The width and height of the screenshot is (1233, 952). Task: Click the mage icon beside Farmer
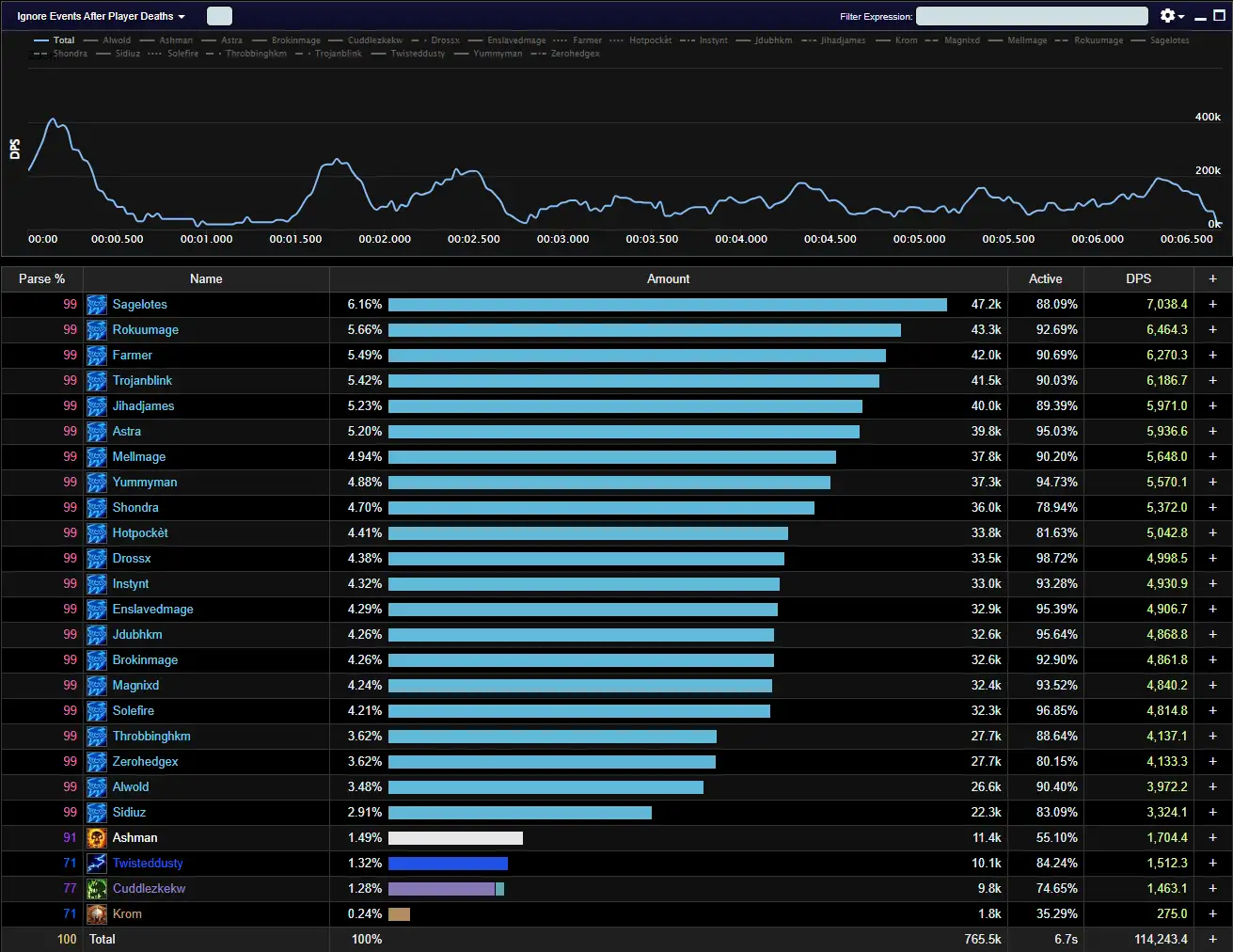[97, 356]
